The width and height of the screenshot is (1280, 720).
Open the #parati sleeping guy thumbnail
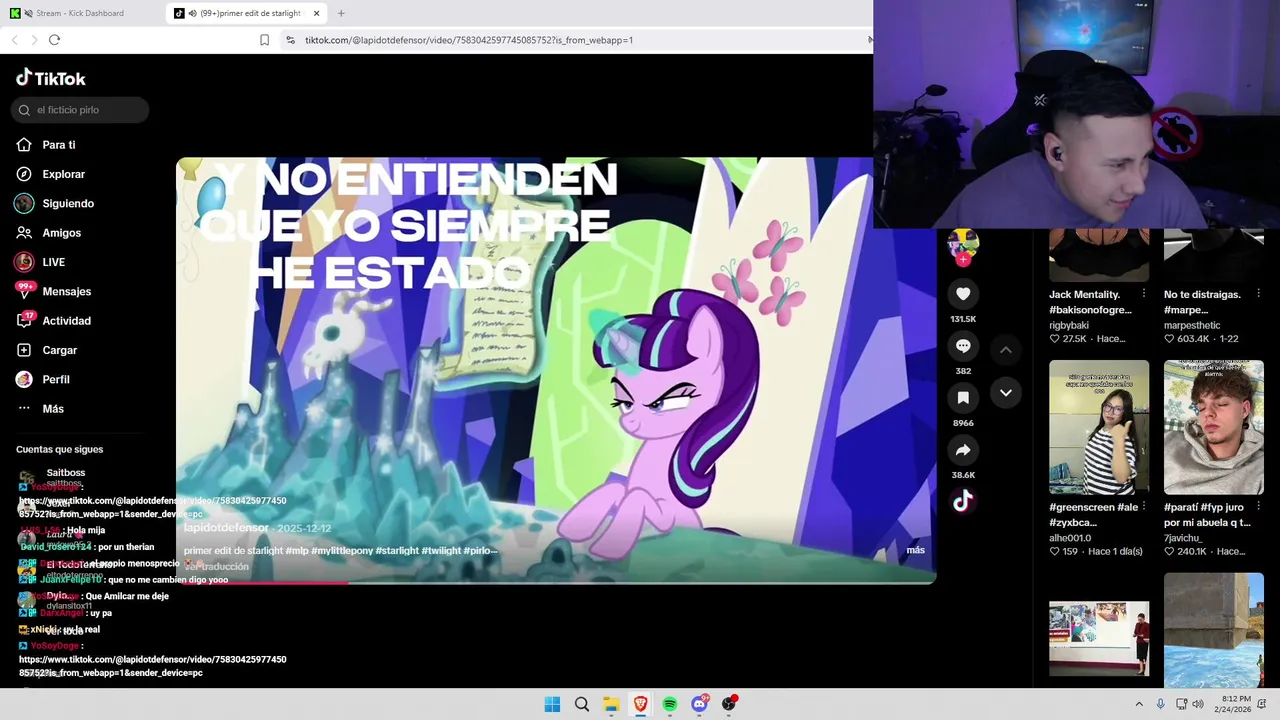pos(1214,427)
